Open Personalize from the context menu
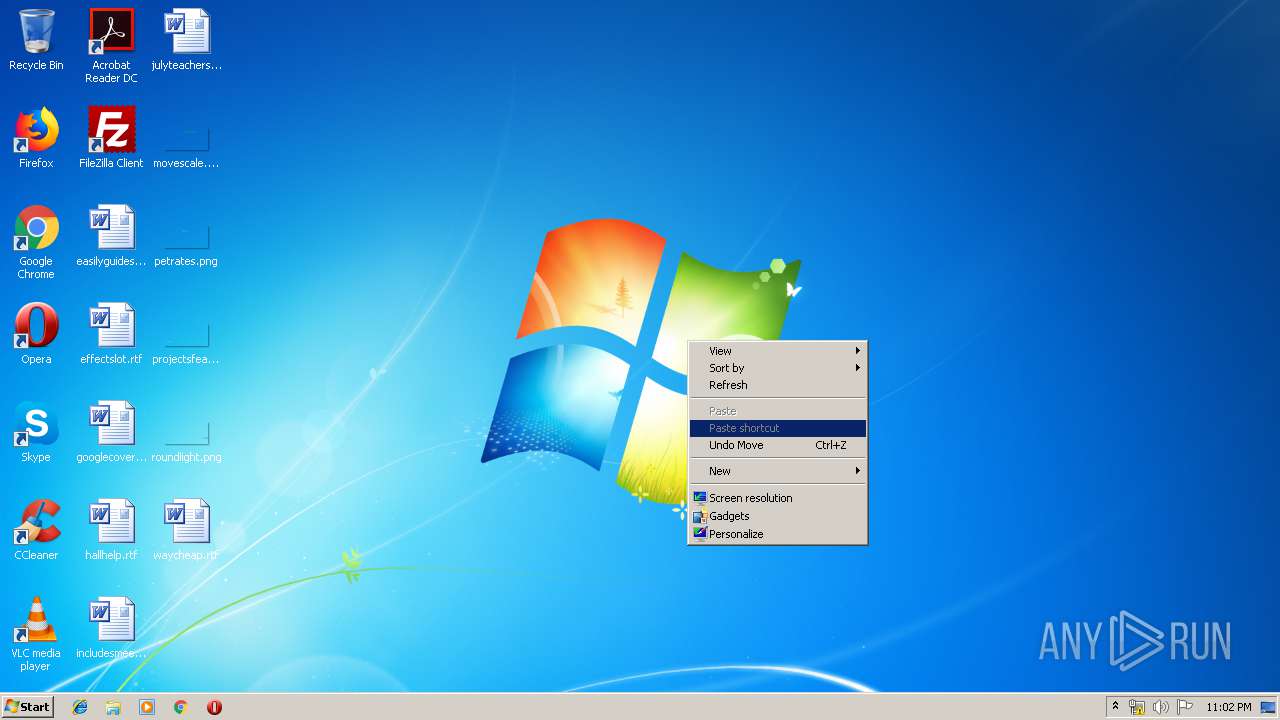Viewport: 1280px width, 720px height. (778, 534)
